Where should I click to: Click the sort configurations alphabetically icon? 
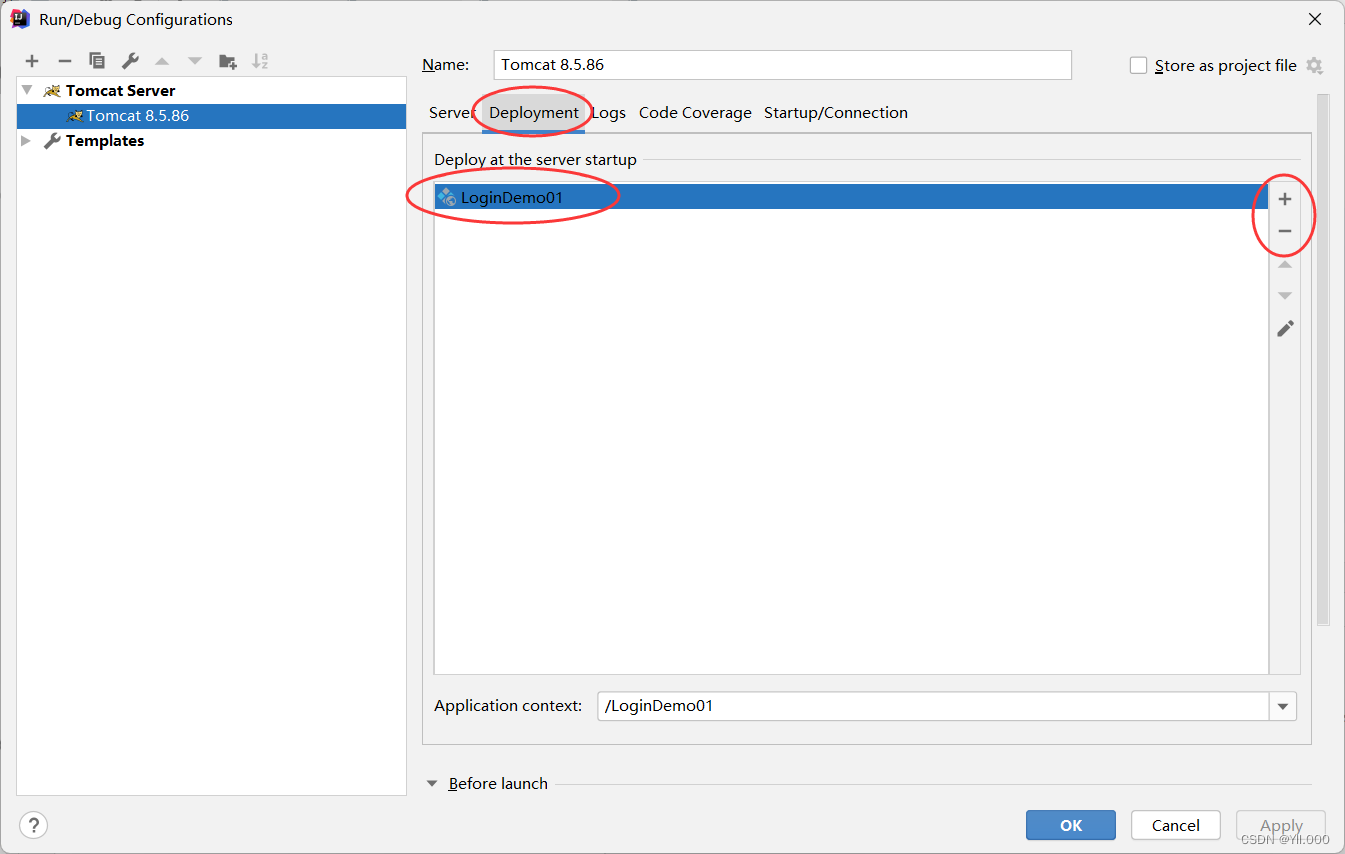[260, 61]
